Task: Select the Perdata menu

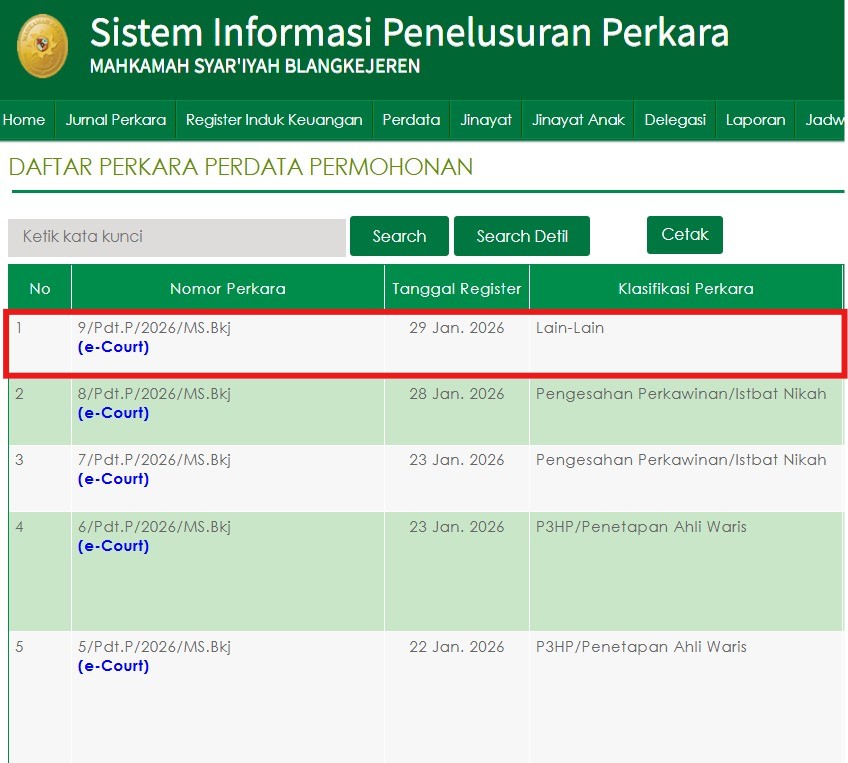Action: click(411, 120)
